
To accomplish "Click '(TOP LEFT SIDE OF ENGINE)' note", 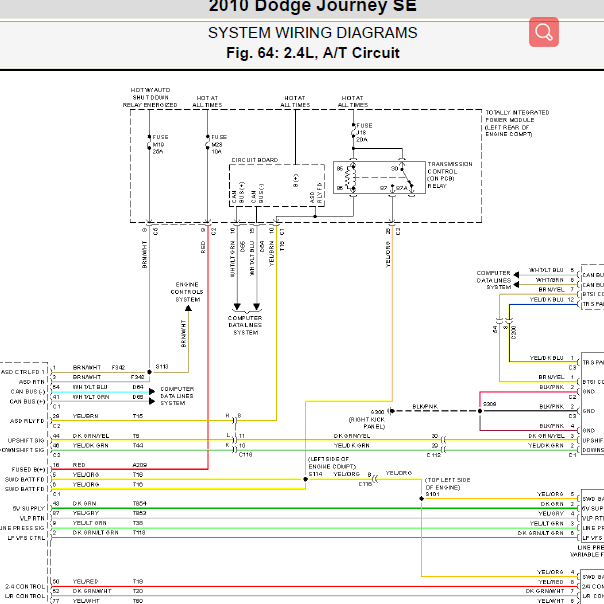I will click(447, 484).
